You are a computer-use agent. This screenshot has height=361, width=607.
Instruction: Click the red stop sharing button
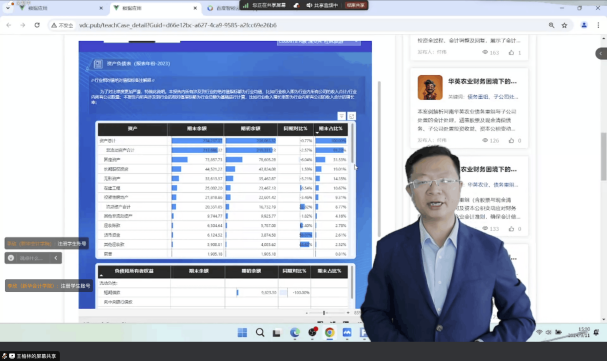(355, 5)
